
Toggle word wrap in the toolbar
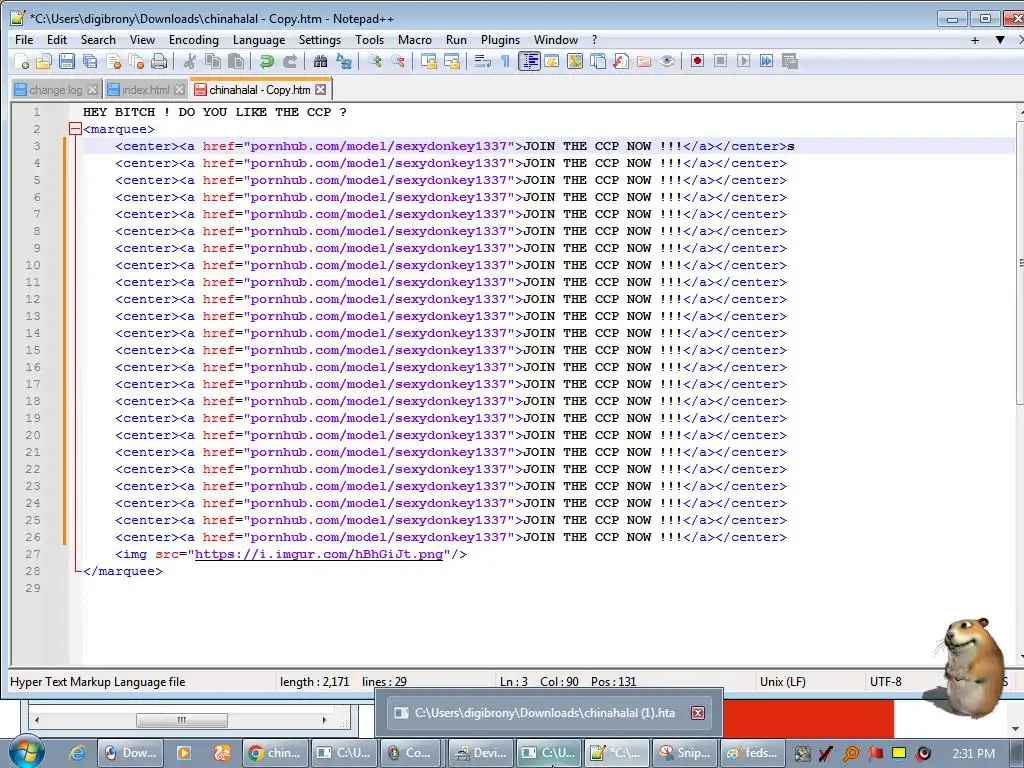483,61
